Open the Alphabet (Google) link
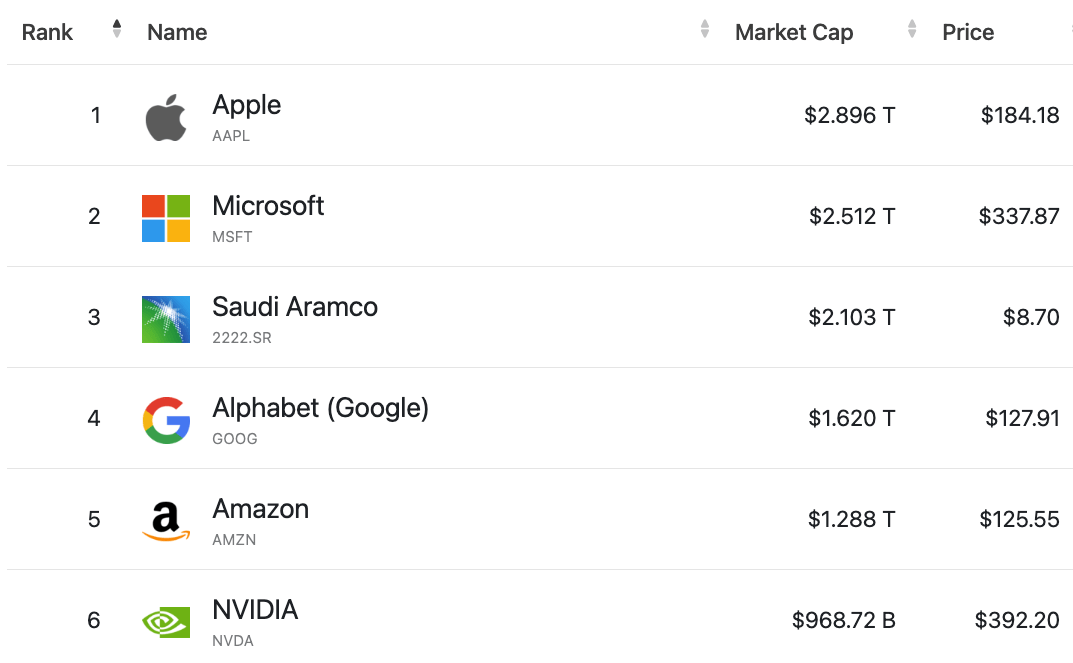 pos(320,408)
